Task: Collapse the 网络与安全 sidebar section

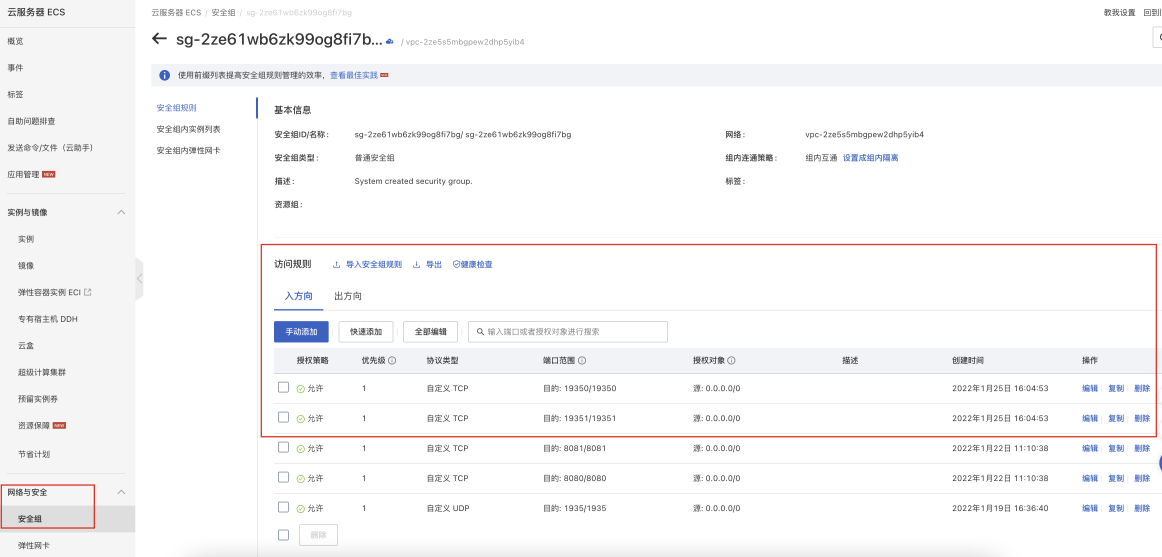Action: pos(122,493)
